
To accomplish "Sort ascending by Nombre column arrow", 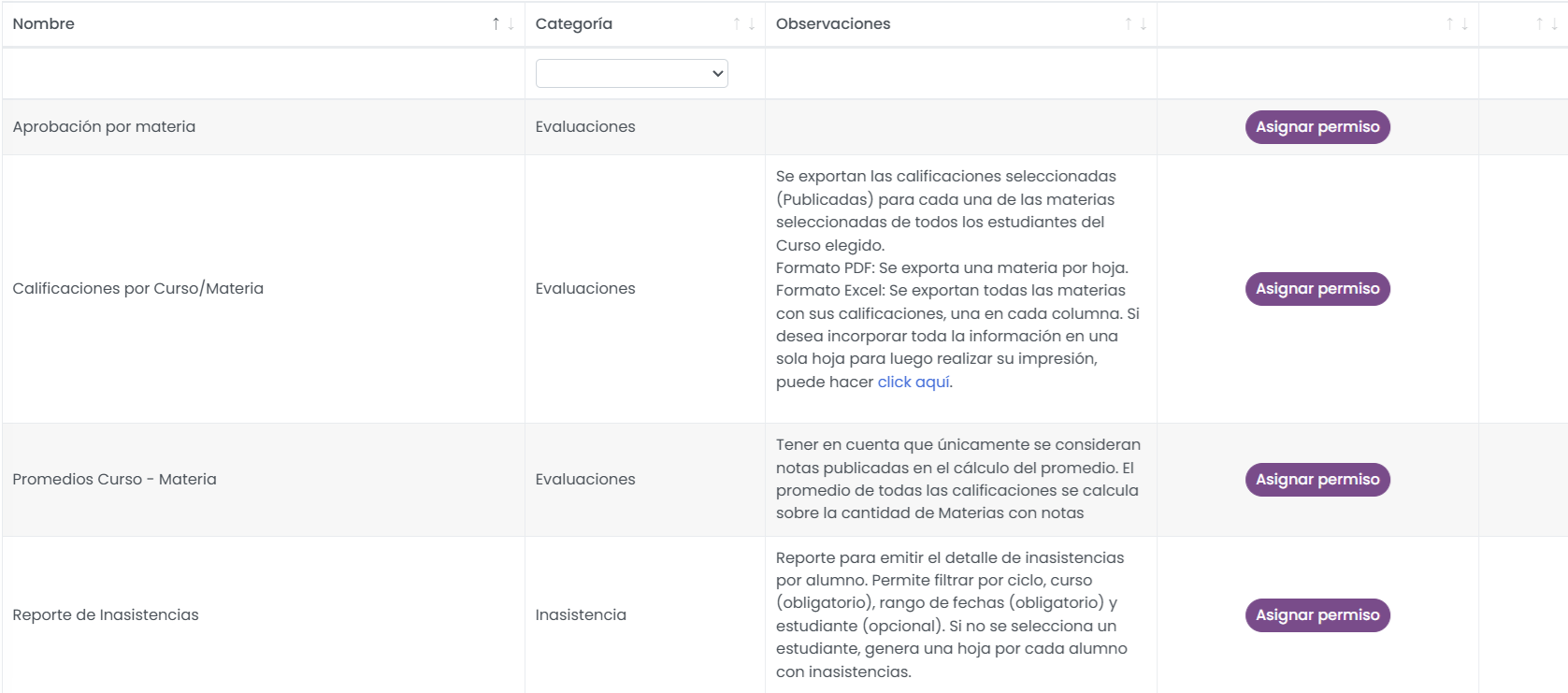I will click(496, 24).
